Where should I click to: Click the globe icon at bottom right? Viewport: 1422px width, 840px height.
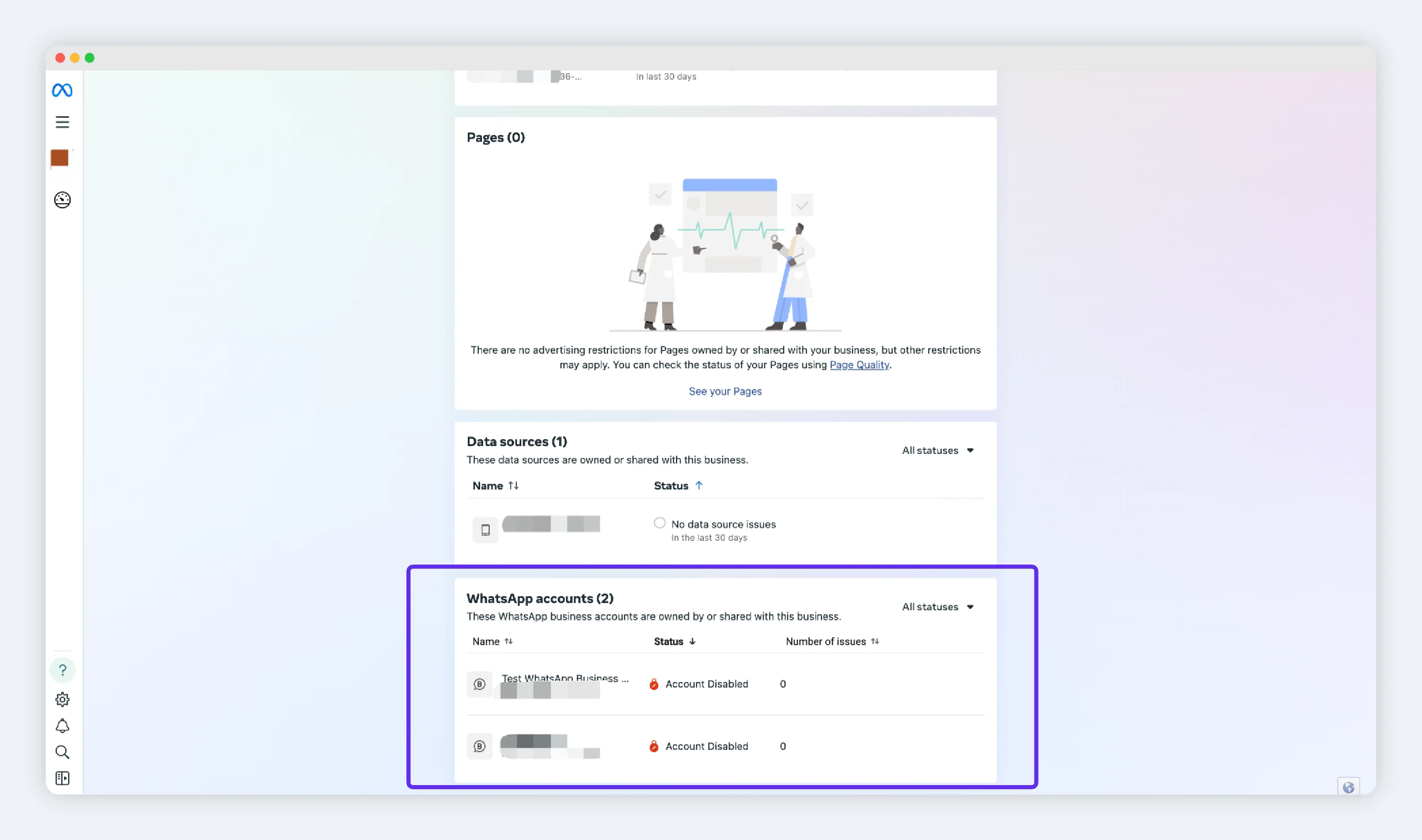pyautogui.click(x=1348, y=787)
